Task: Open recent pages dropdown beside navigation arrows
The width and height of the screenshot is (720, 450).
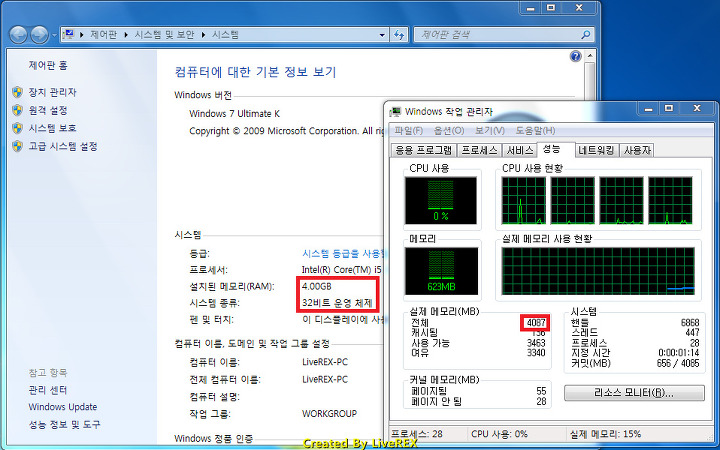Action: pyautogui.click(x=54, y=35)
